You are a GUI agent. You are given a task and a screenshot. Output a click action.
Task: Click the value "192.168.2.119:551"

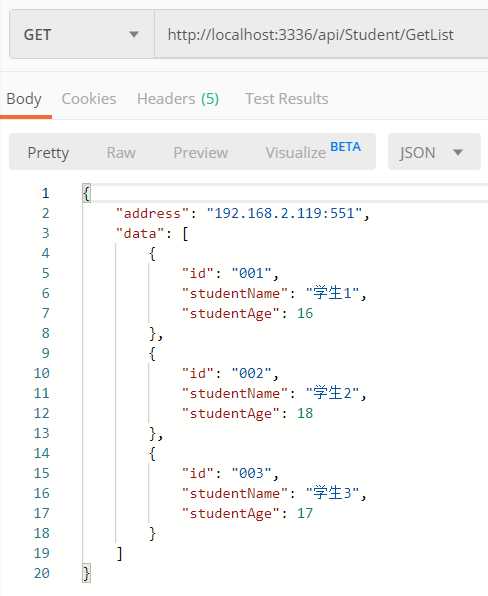284,213
